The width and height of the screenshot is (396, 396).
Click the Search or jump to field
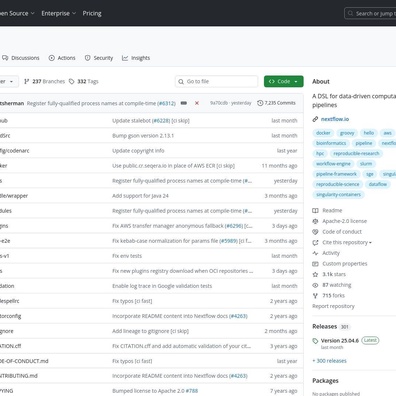370,14
